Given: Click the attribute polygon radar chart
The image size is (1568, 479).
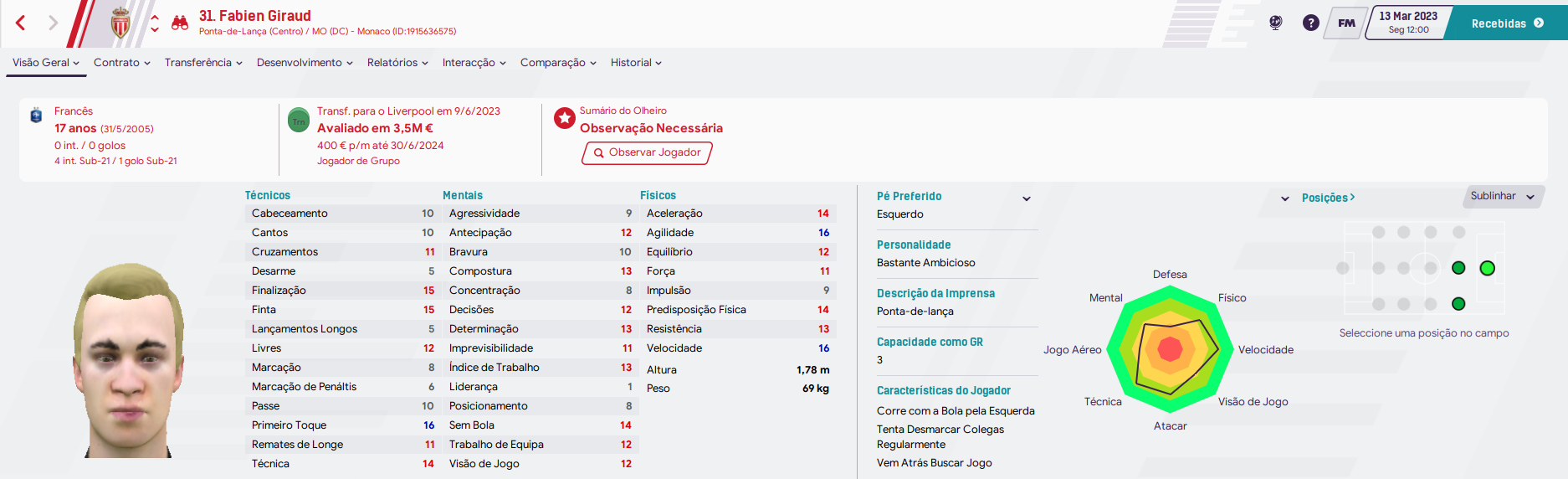Looking at the screenshot, I should coord(1170,349).
